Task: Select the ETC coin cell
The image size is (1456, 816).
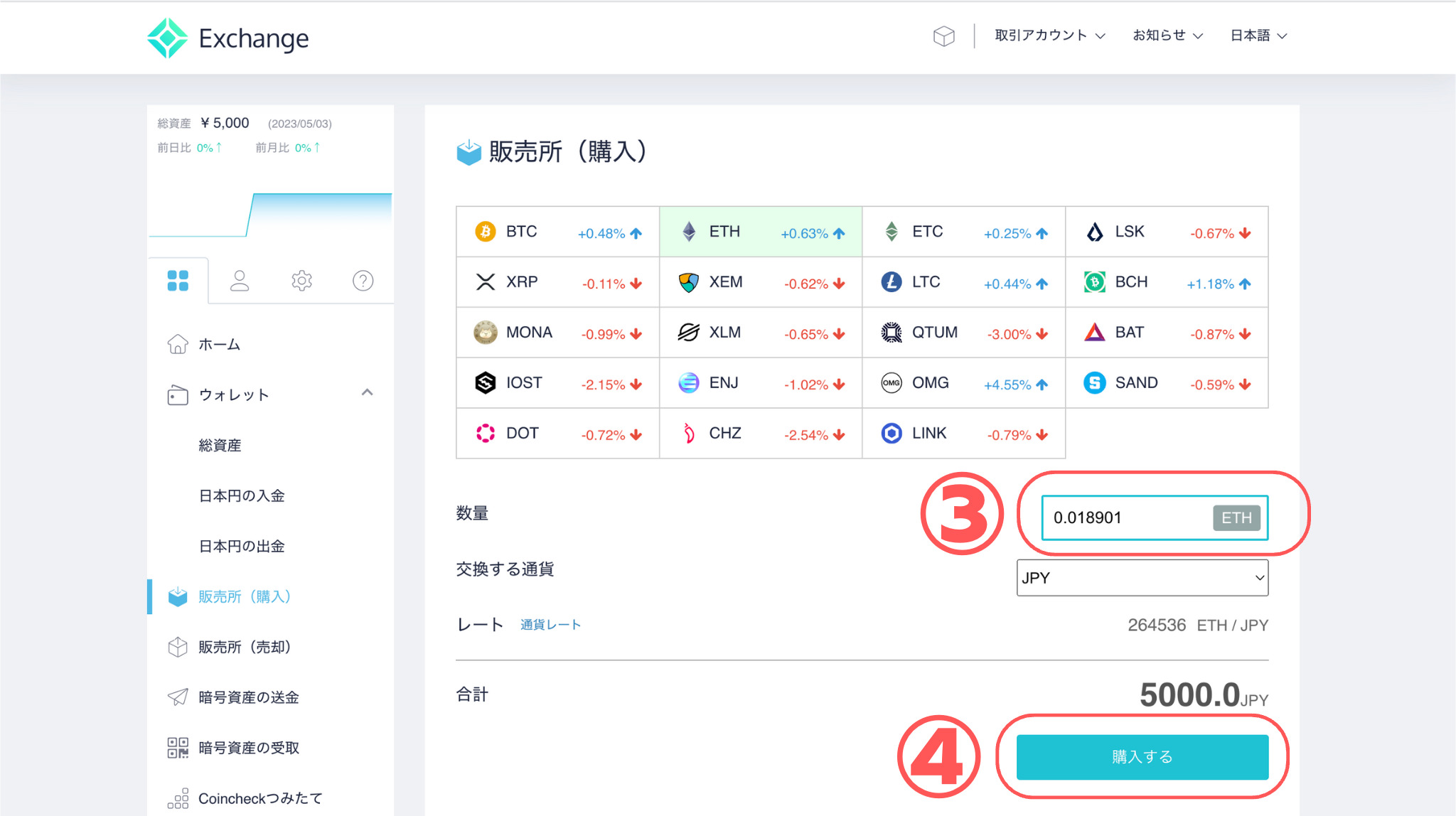Action: click(964, 232)
